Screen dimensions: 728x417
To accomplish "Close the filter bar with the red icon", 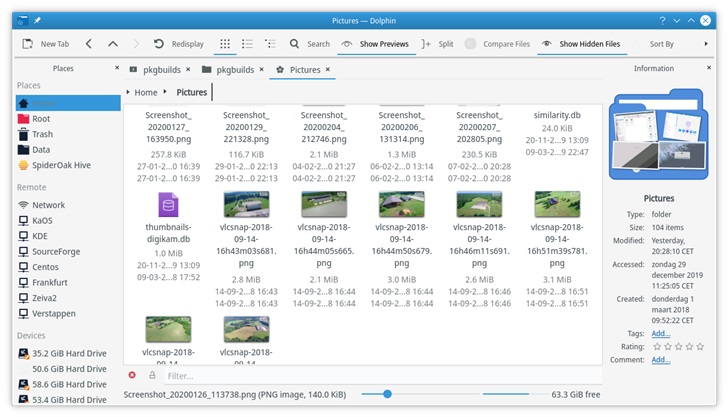I will (132, 375).
